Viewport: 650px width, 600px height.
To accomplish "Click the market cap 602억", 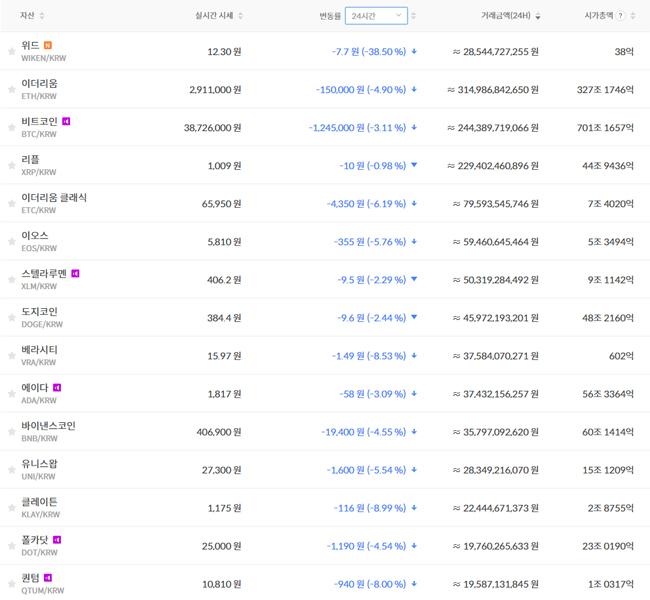I will (621, 356).
